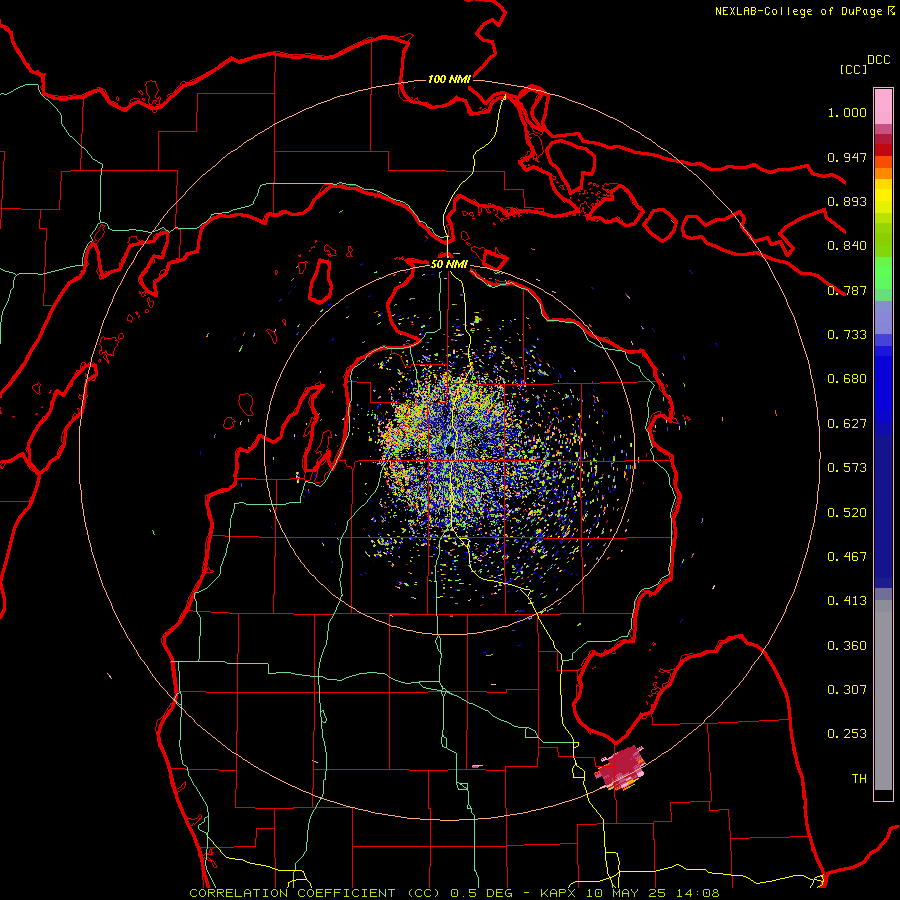Image resolution: width=900 pixels, height=900 pixels.
Task: Click the 0.467 scale value
Action: (847, 557)
